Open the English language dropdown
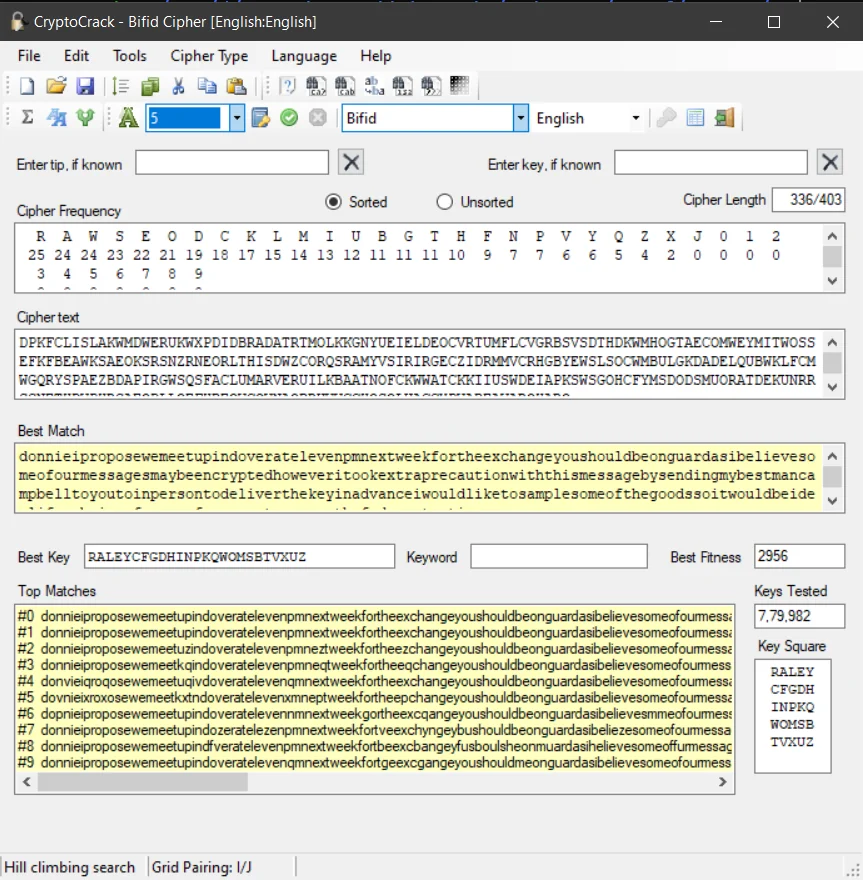 coord(635,118)
